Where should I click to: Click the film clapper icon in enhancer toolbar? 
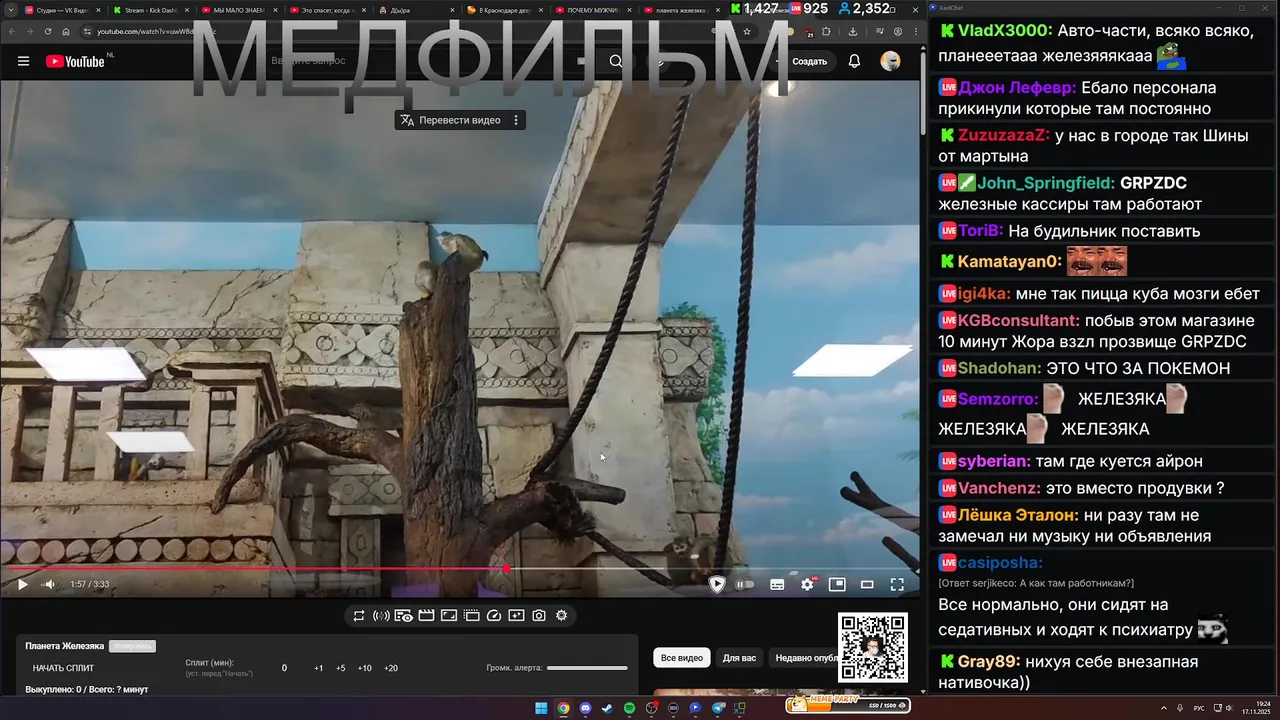426,616
